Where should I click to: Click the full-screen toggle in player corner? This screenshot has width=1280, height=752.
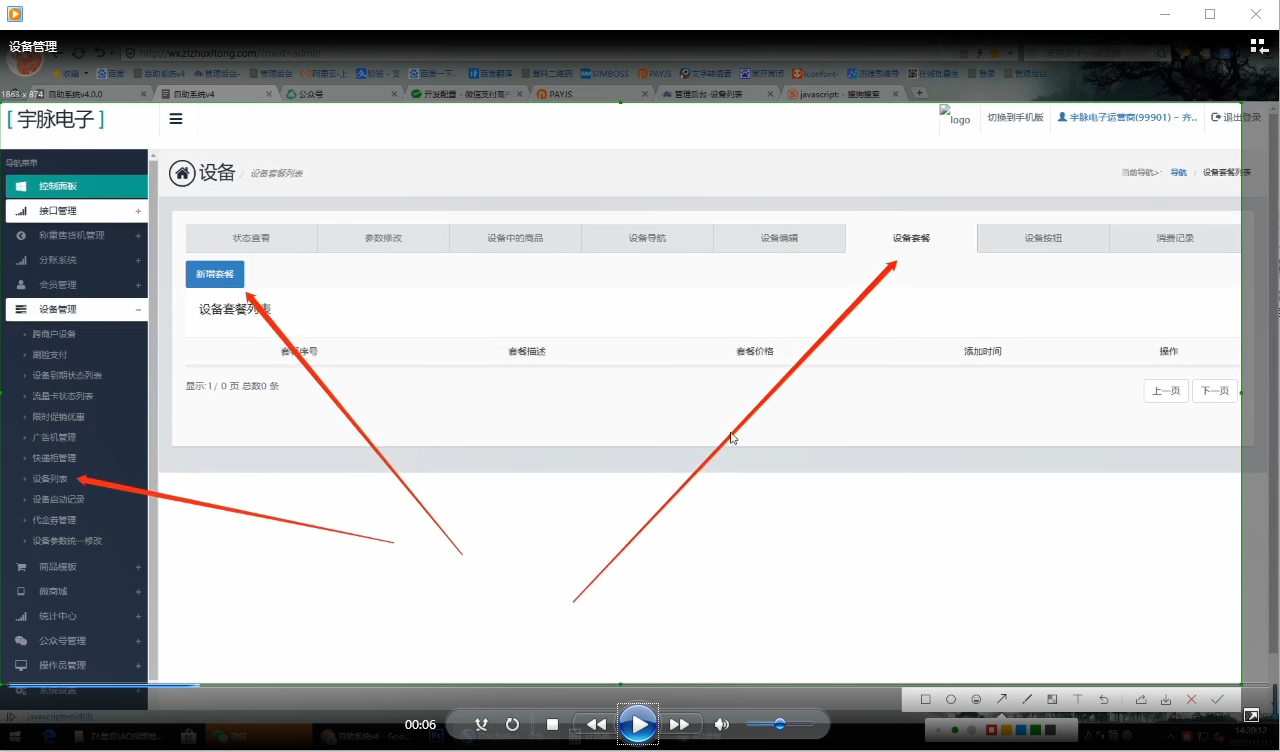[x=1251, y=715]
